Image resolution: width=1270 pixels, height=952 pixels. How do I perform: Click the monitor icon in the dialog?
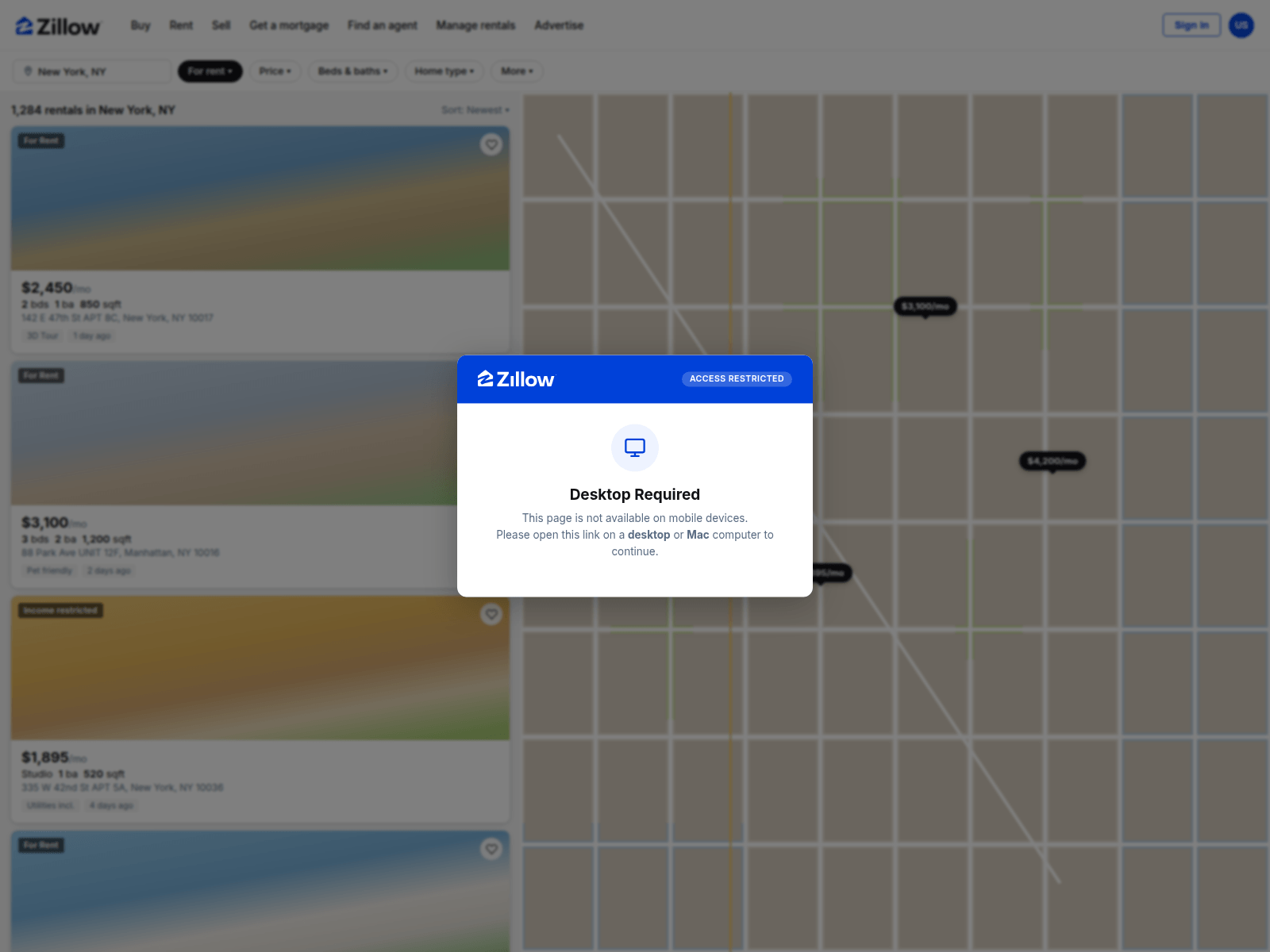click(x=635, y=447)
